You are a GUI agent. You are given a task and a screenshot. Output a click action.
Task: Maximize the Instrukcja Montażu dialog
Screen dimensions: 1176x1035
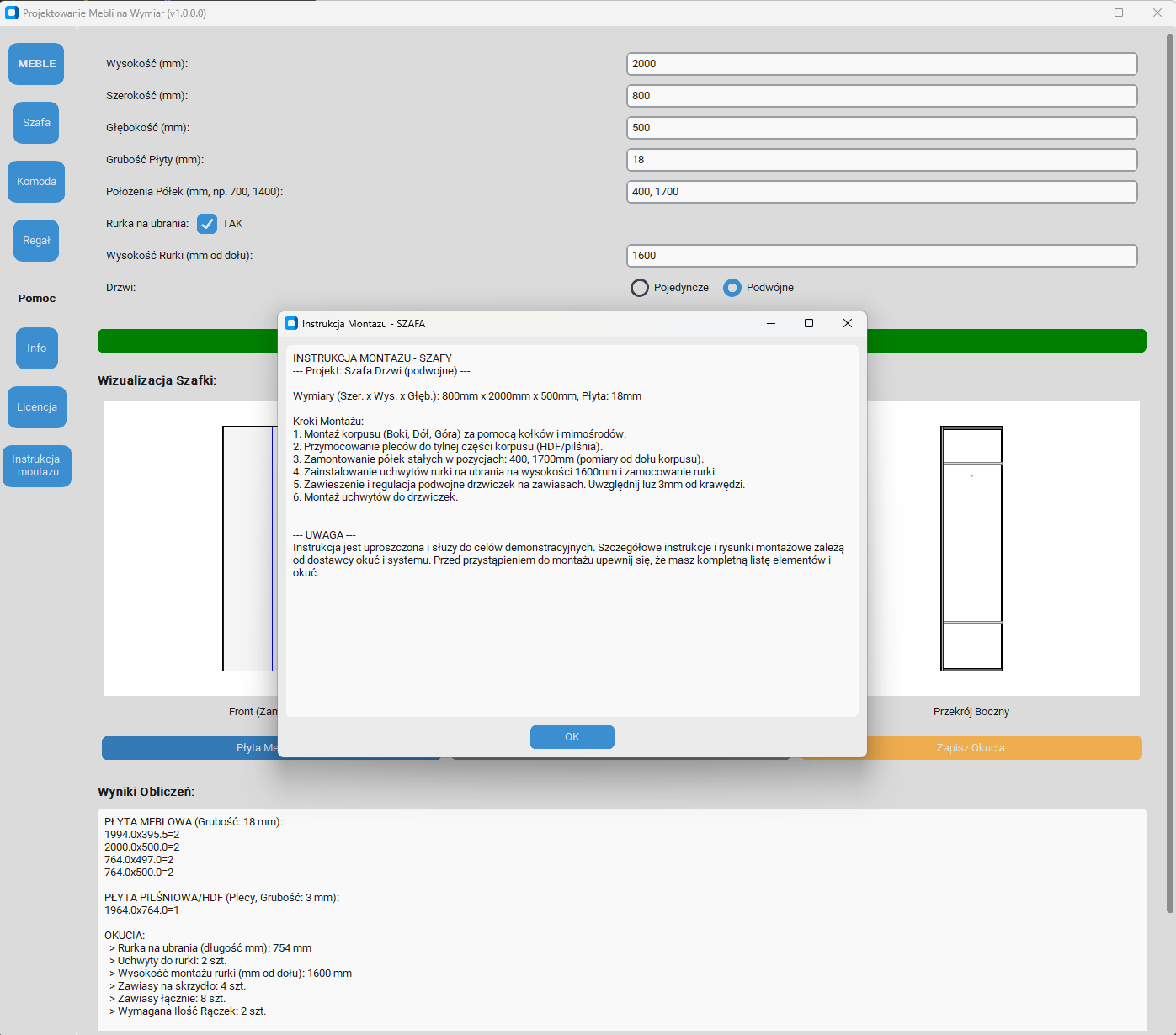808,323
